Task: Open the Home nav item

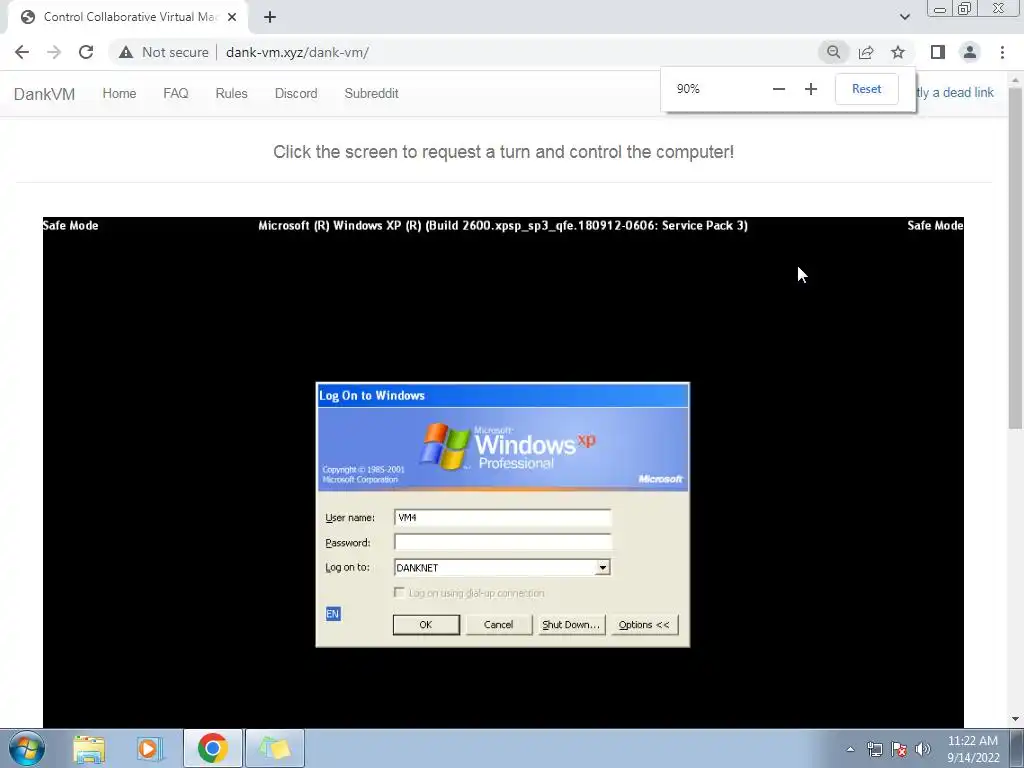Action: pos(120,93)
